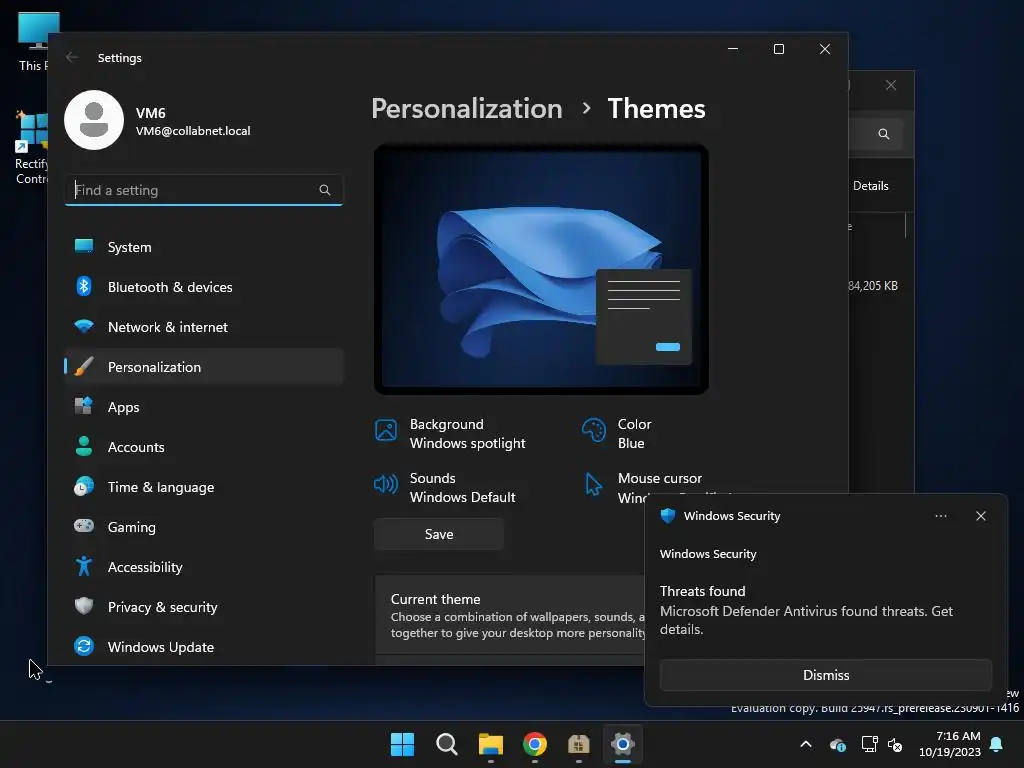Open Apps settings category
The height and width of the screenshot is (768, 1024).
[204, 407]
